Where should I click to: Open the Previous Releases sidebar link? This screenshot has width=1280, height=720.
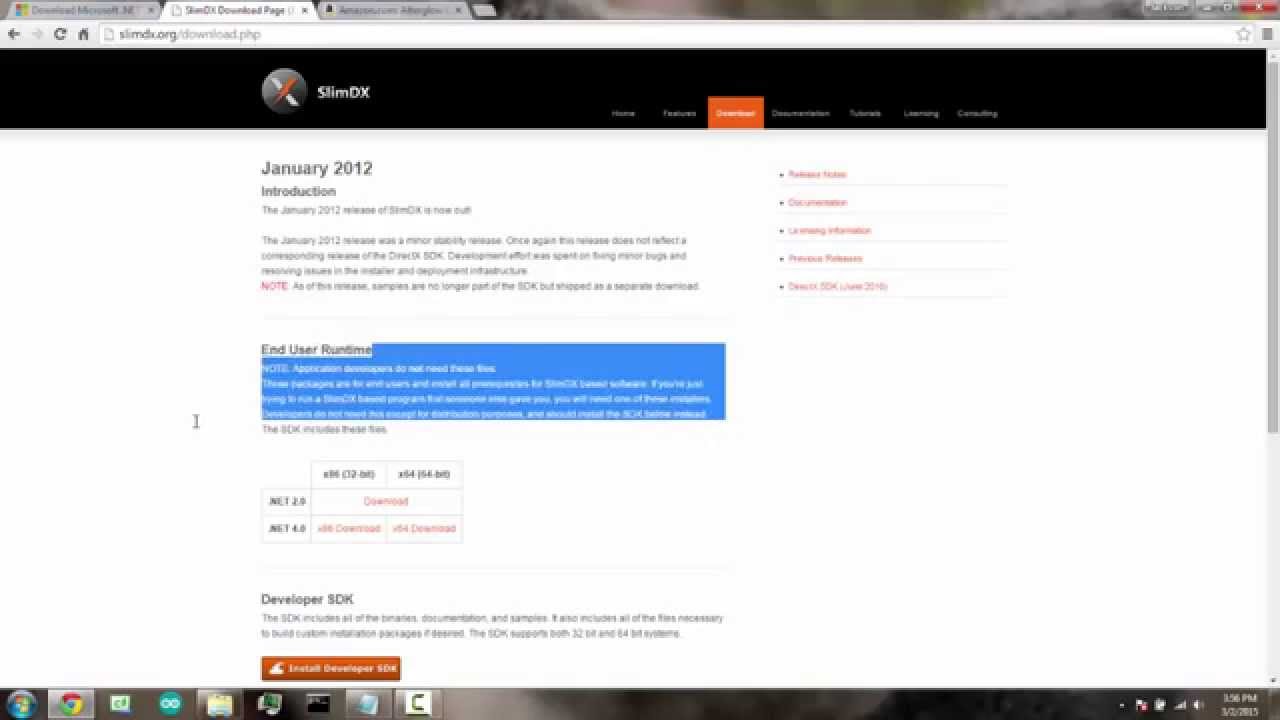pyautogui.click(x=825, y=259)
